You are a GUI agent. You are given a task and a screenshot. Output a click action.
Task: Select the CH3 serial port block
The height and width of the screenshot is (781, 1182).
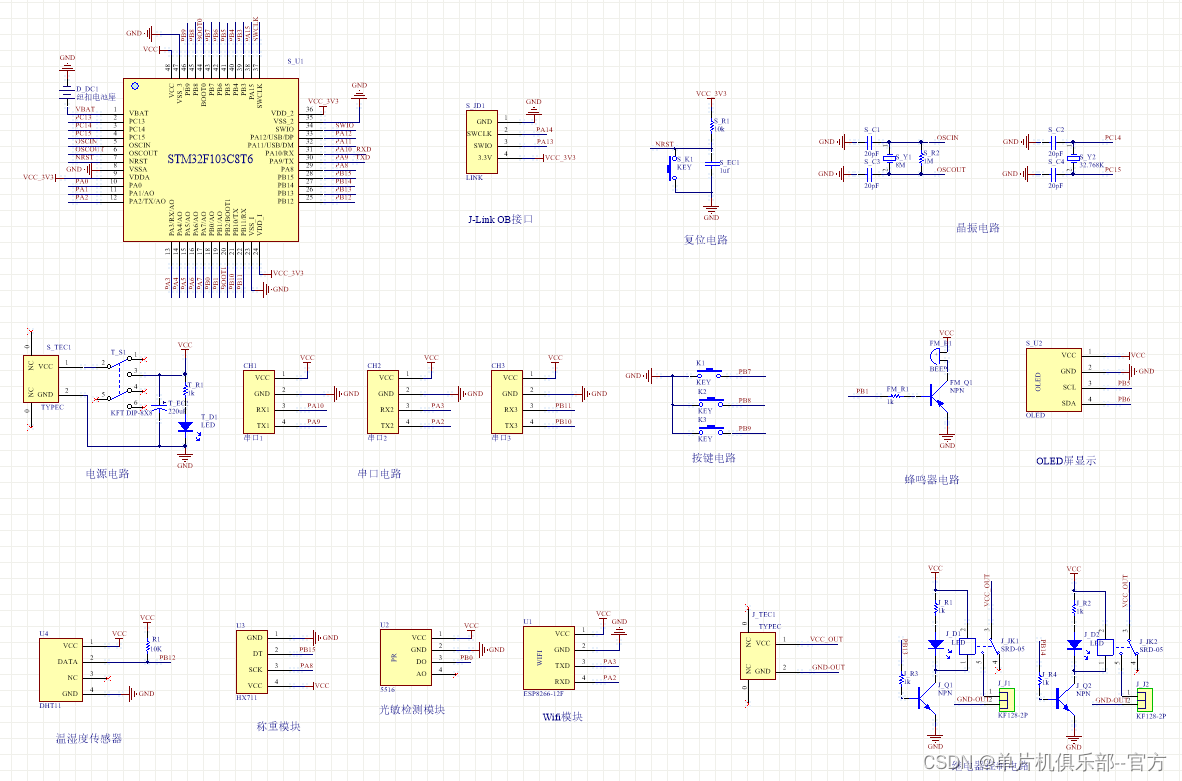tap(507, 402)
